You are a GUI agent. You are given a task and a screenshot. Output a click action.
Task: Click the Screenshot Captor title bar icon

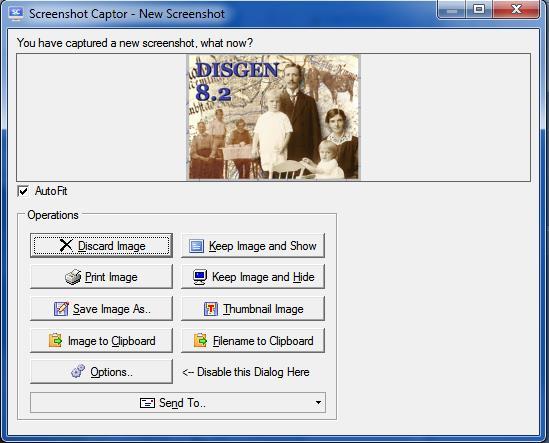16,14
